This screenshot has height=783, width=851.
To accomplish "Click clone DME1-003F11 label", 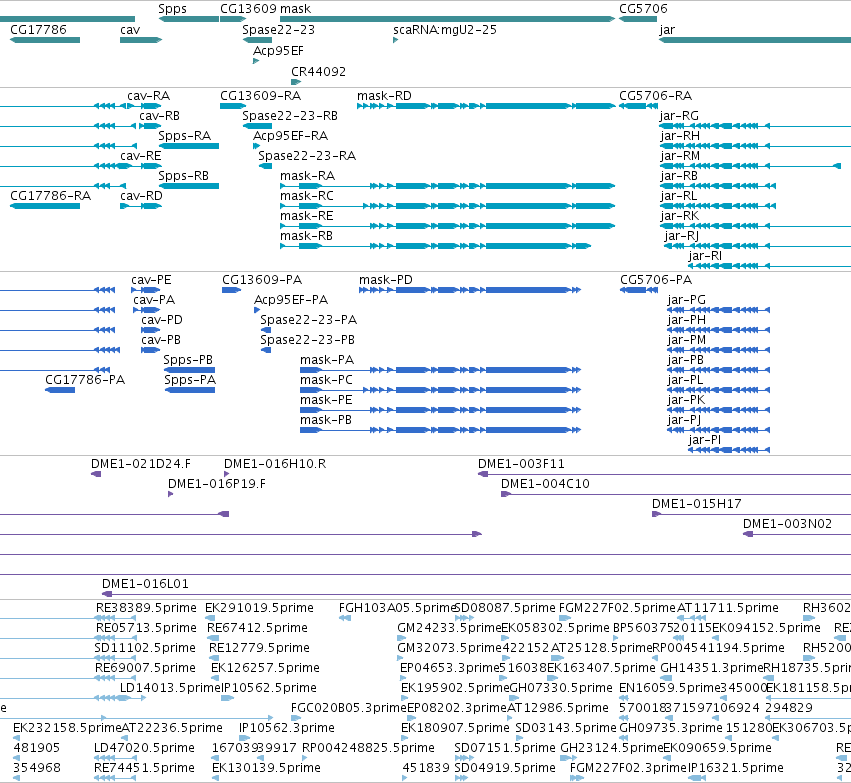I will 521,464.
